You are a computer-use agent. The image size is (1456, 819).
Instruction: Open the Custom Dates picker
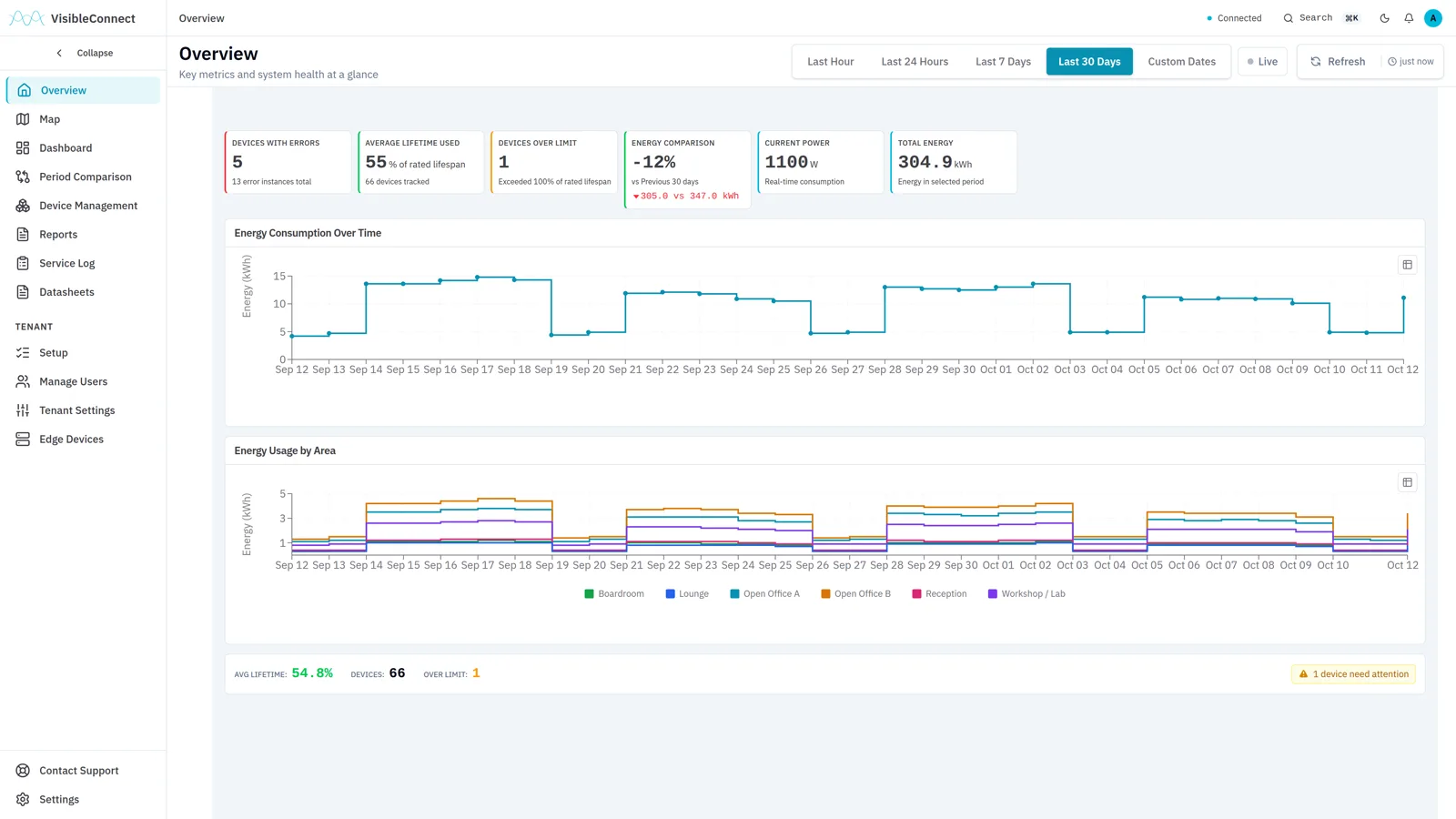click(x=1181, y=62)
